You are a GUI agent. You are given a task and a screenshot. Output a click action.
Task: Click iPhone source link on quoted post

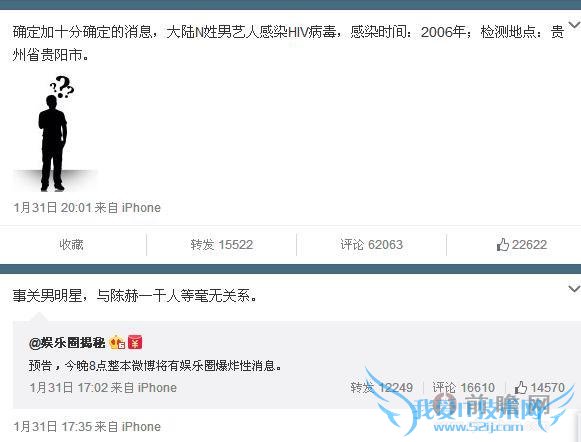[157, 388]
